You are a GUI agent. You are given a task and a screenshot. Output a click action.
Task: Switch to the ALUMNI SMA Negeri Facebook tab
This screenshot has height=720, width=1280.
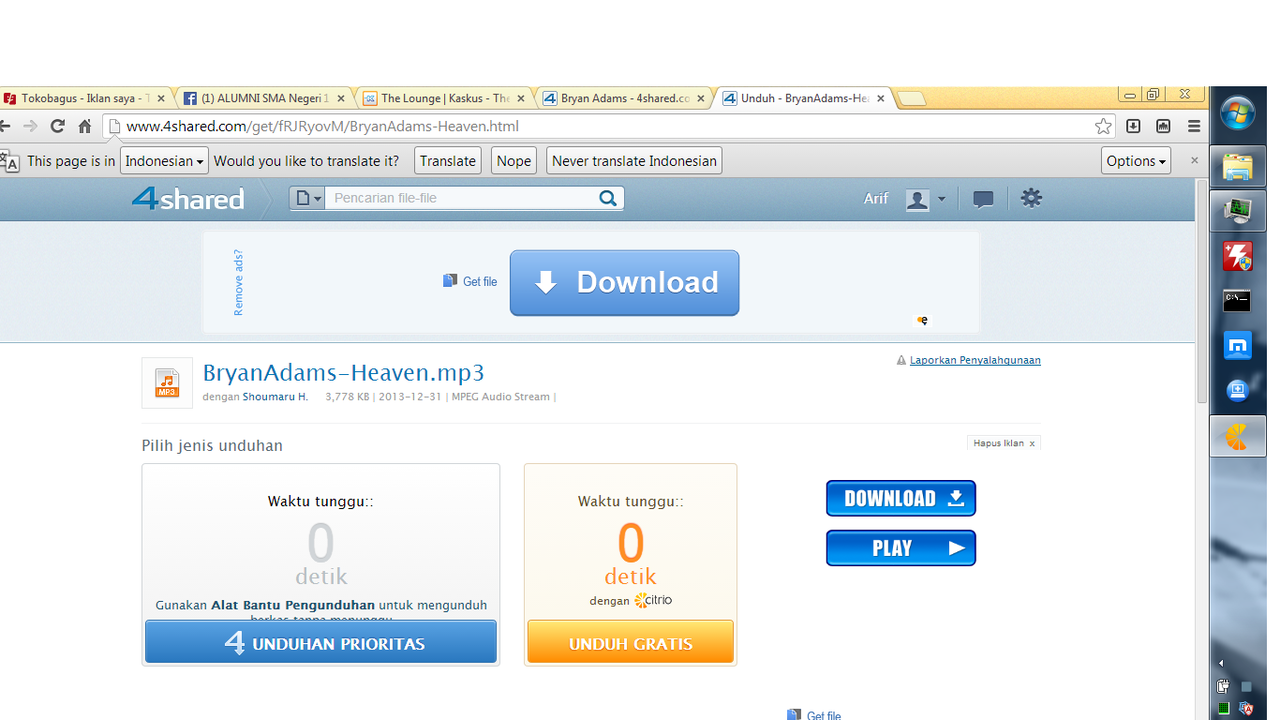pyautogui.click(x=265, y=98)
